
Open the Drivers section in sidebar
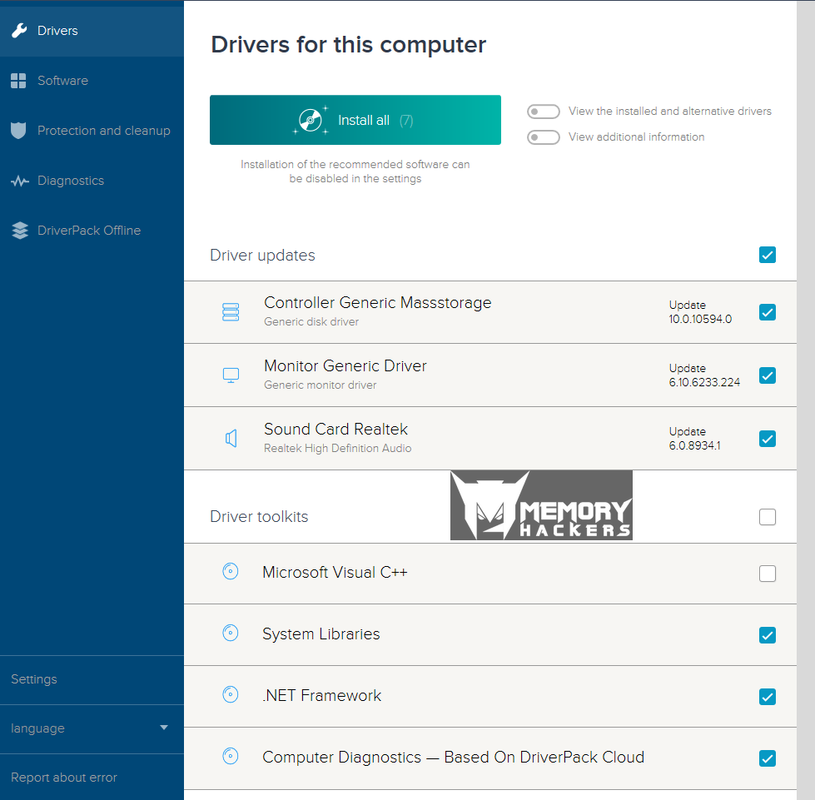tap(91, 31)
